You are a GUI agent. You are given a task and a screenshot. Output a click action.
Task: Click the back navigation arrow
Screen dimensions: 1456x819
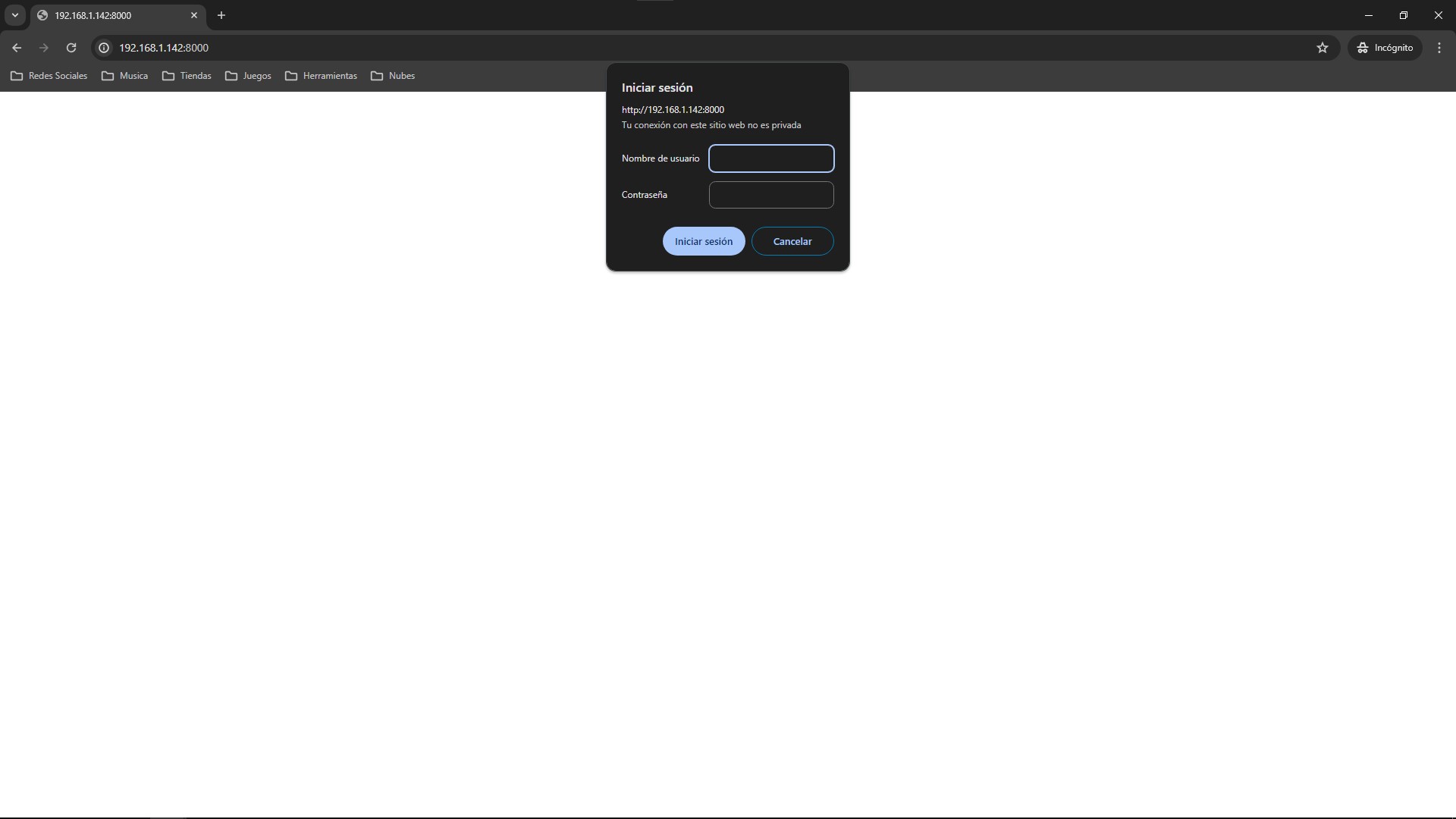coord(17,48)
